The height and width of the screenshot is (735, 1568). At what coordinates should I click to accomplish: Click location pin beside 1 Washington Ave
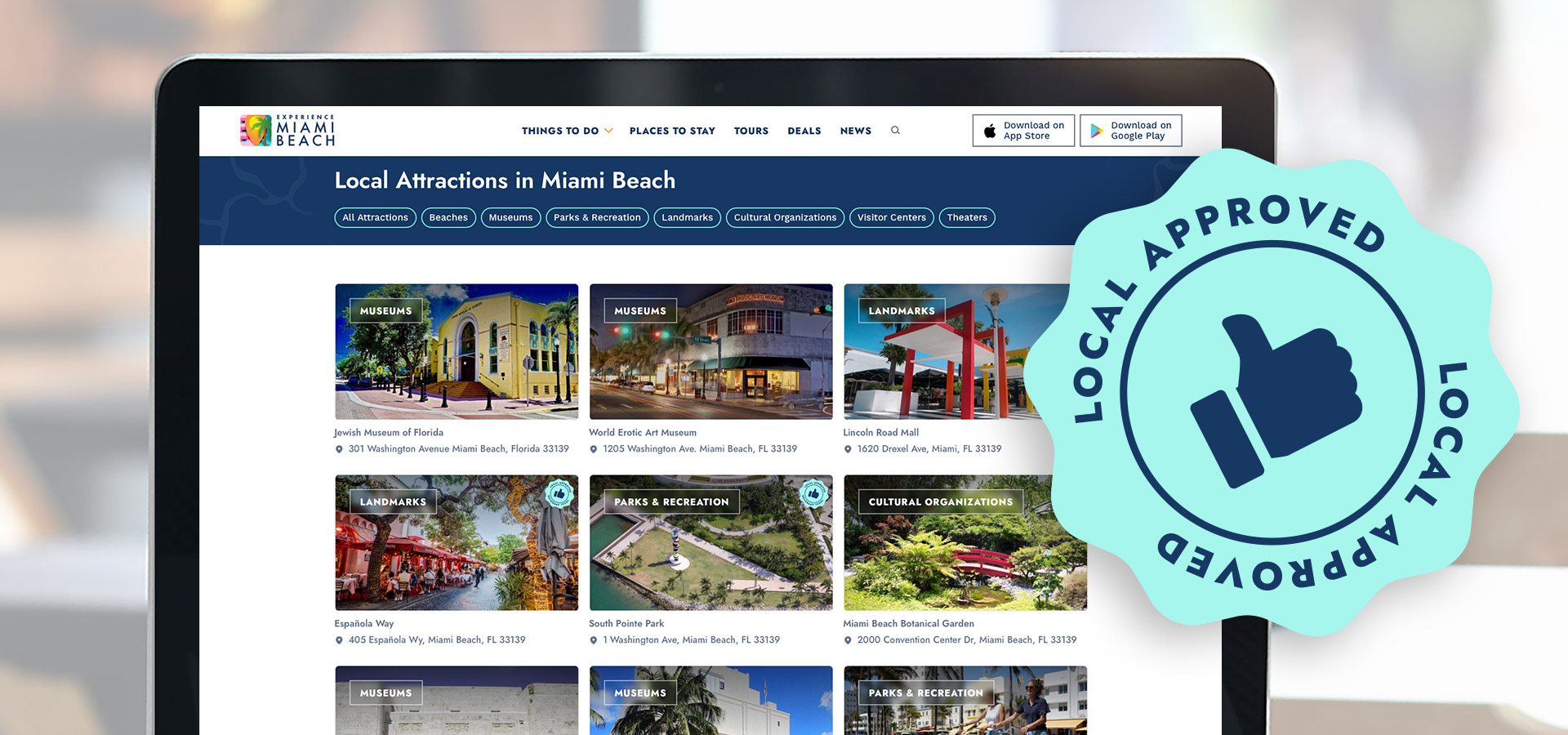pos(594,640)
